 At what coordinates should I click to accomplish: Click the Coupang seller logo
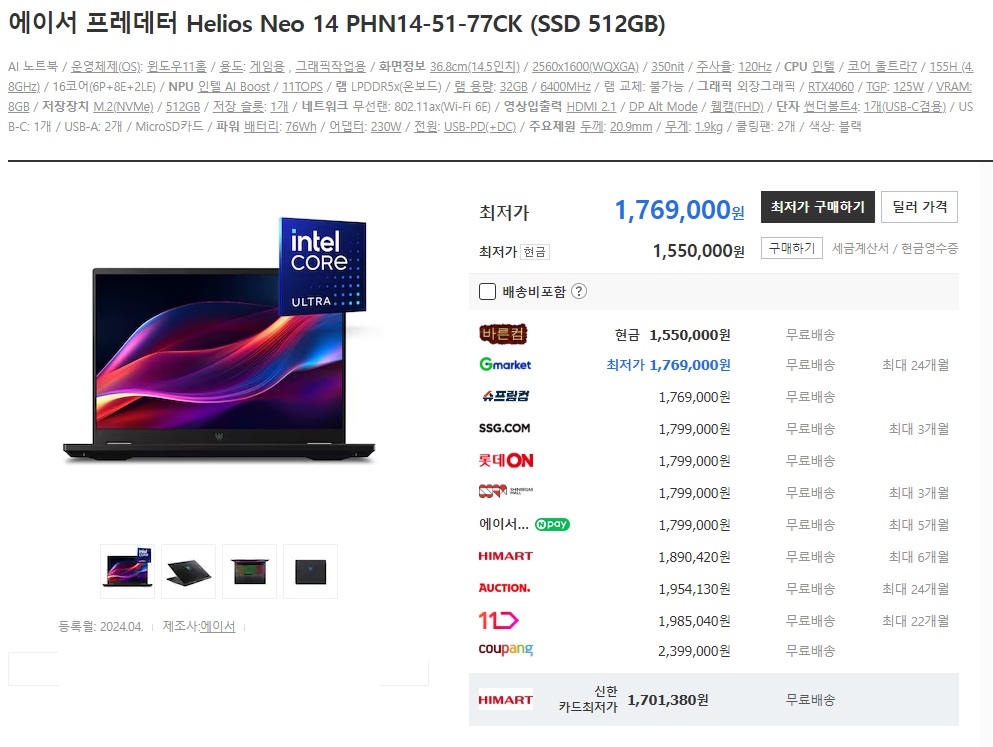point(505,650)
